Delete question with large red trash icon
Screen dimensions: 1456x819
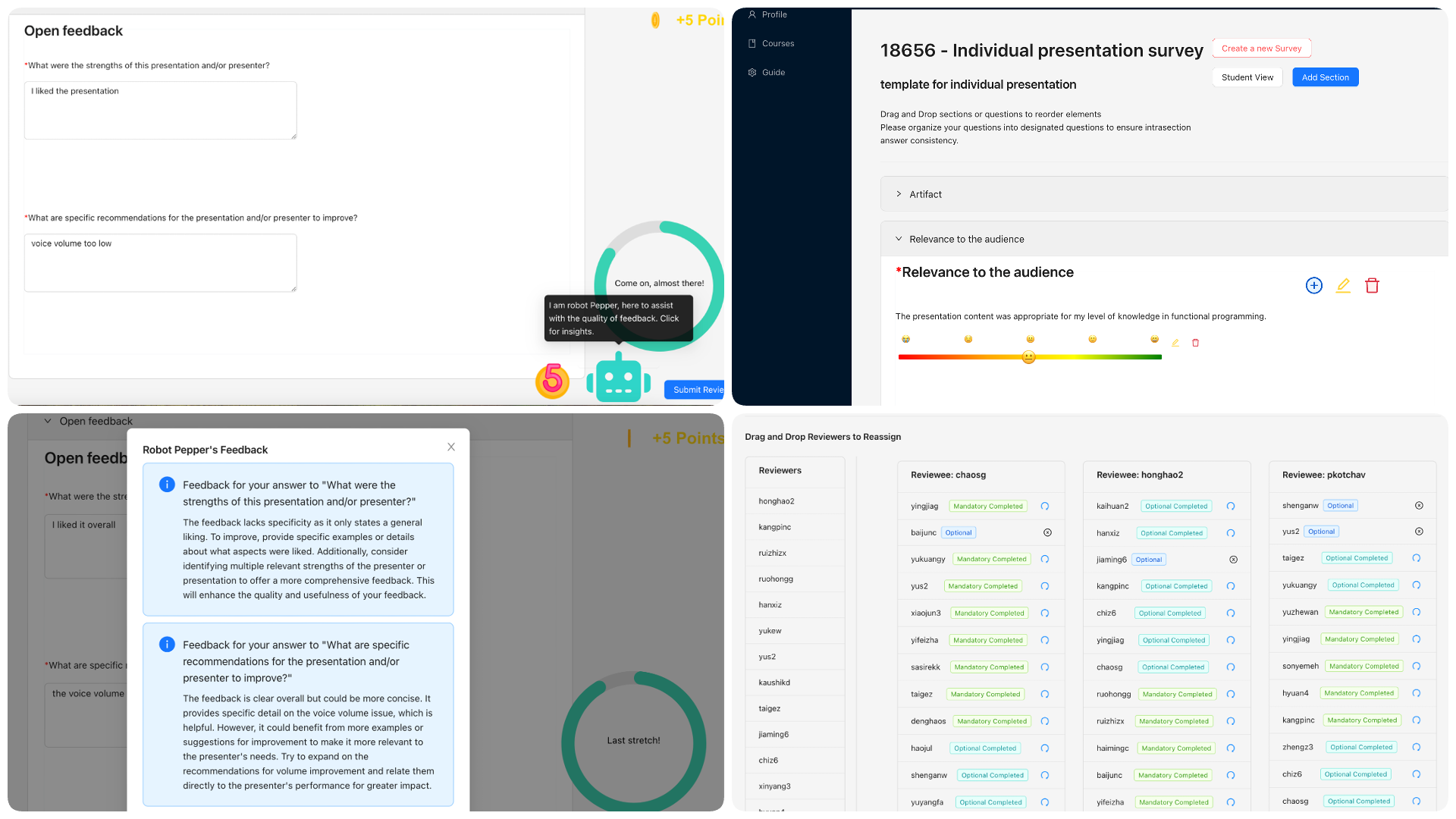point(1371,285)
